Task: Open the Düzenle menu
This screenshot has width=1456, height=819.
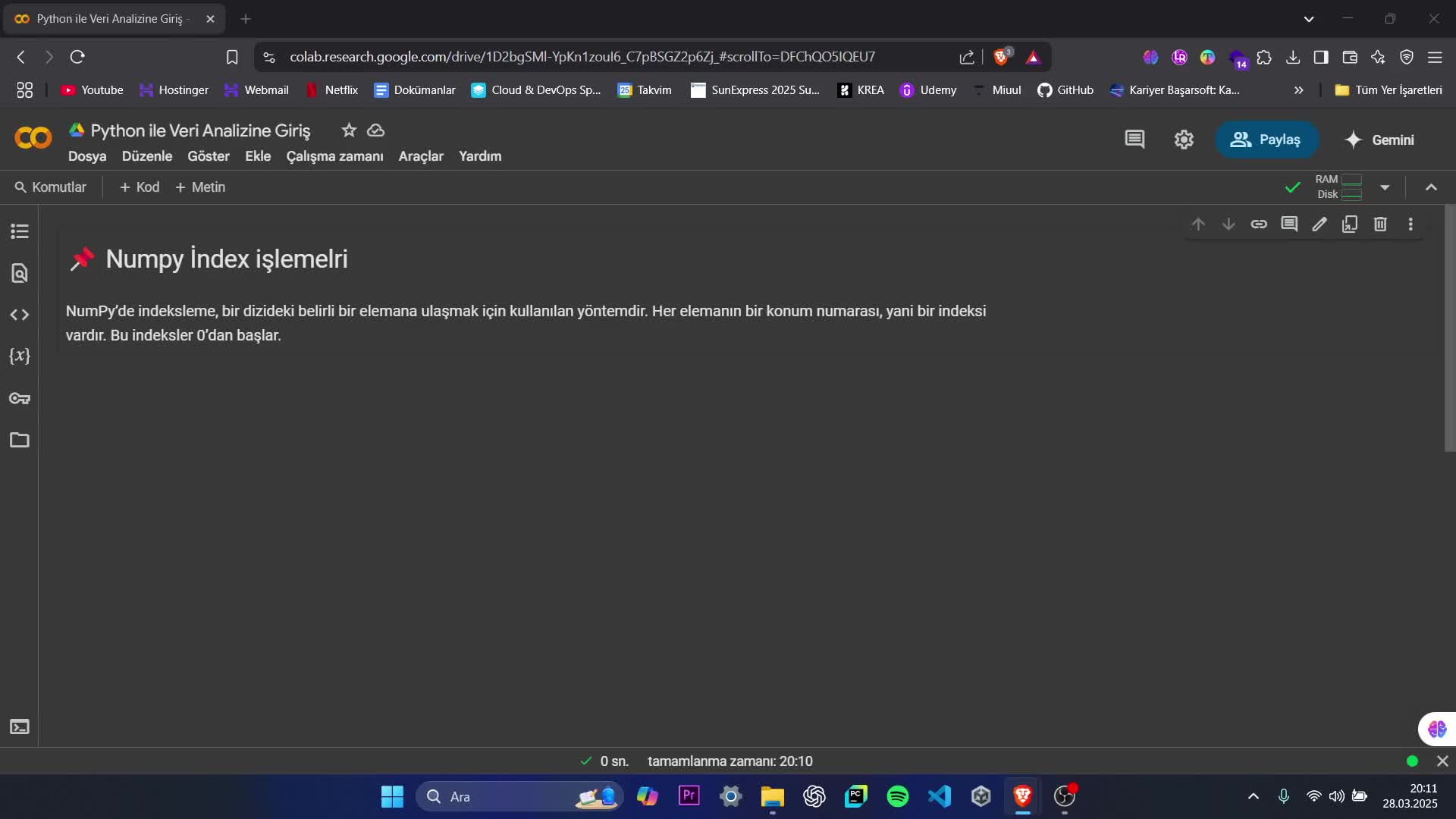Action: tap(147, 156)
